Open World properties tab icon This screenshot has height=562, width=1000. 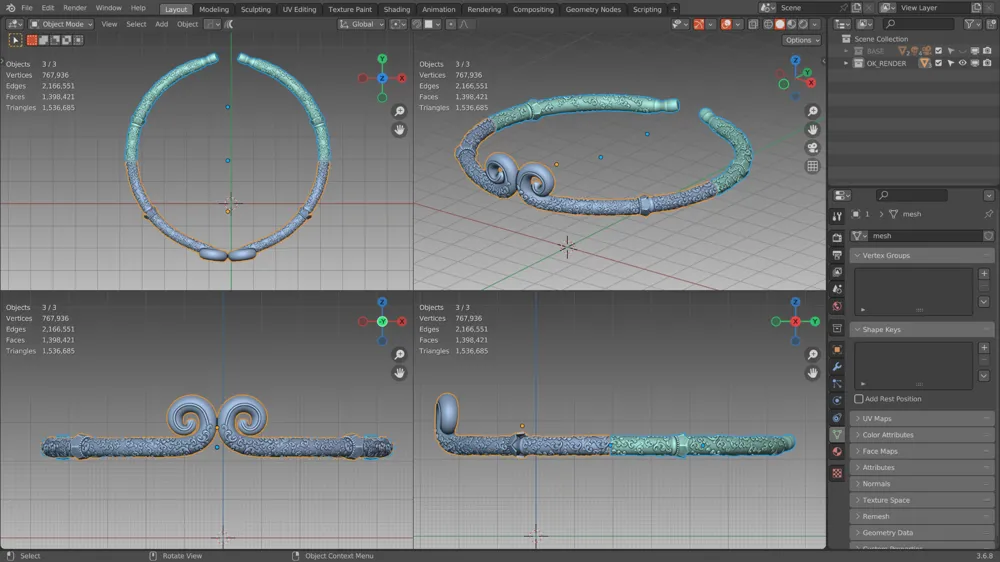(837, 306)
